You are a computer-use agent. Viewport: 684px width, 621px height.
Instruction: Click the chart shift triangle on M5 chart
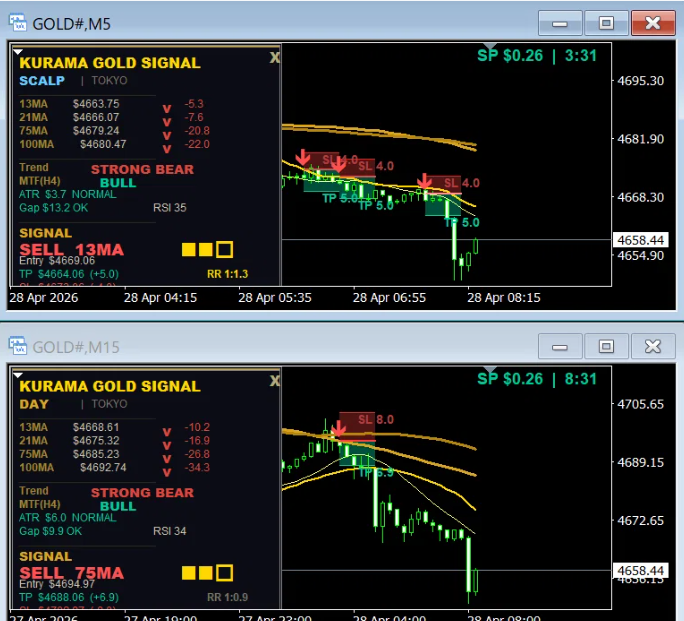pyautogui.click(x=490, y=46)
